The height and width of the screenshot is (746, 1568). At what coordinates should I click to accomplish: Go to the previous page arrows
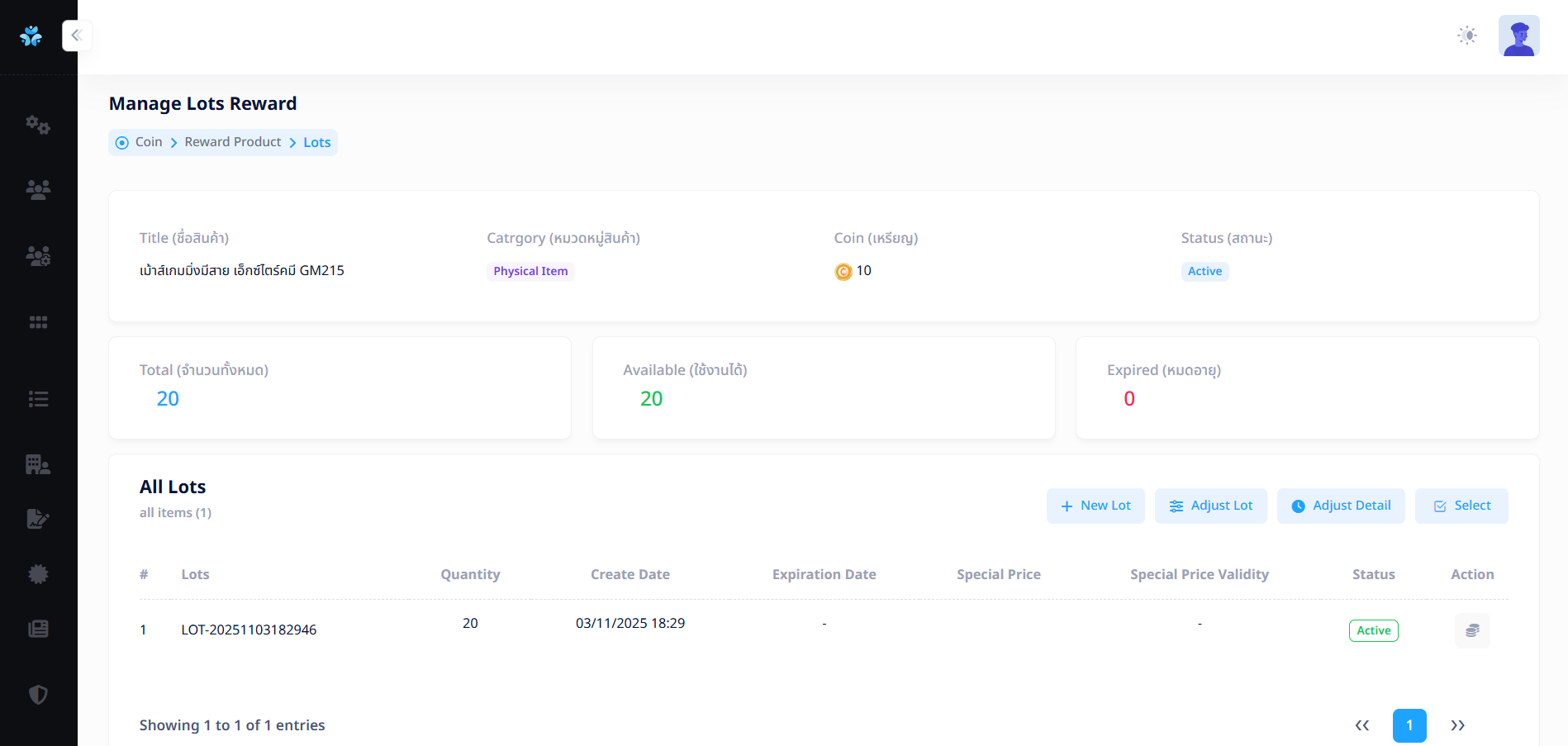[x=1362, y=725]
